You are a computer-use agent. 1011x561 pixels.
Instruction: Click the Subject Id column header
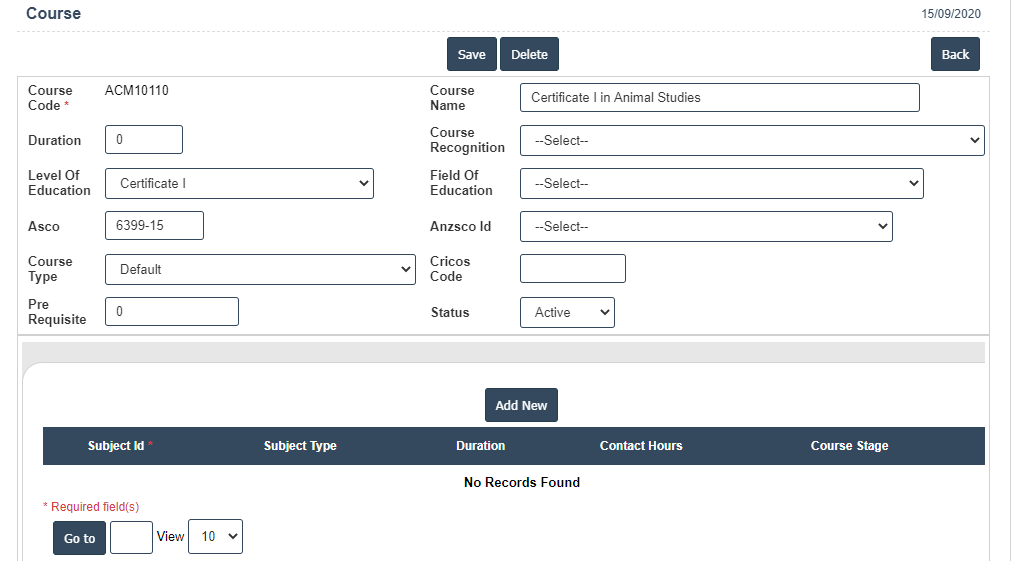click(118, 446)
